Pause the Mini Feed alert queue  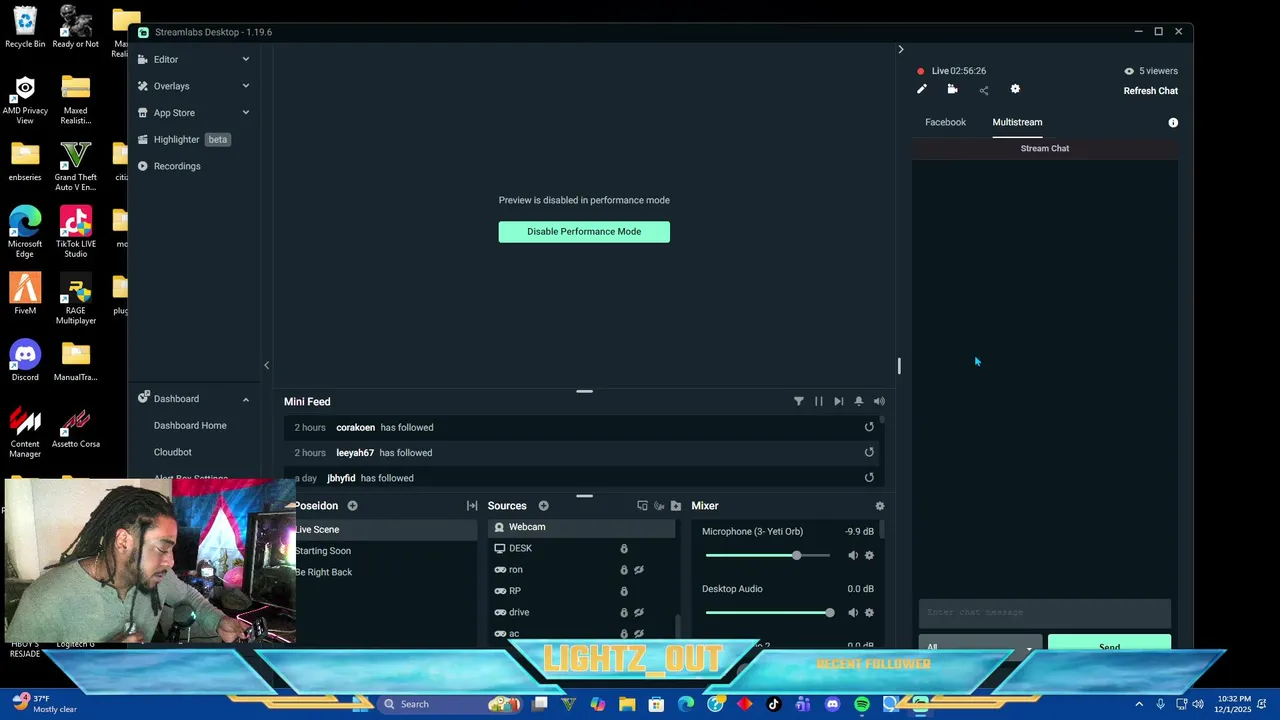[x=819, y=401]
